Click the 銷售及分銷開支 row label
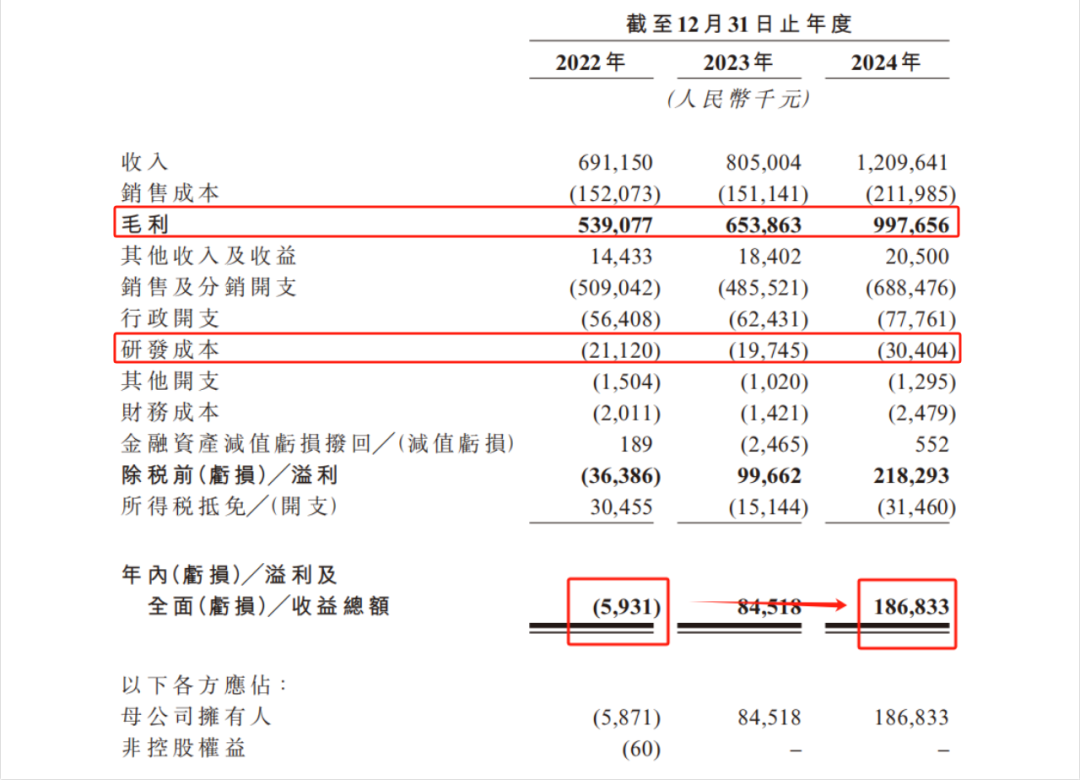Screen dimensions: 1080x780 tap(208, 287)
